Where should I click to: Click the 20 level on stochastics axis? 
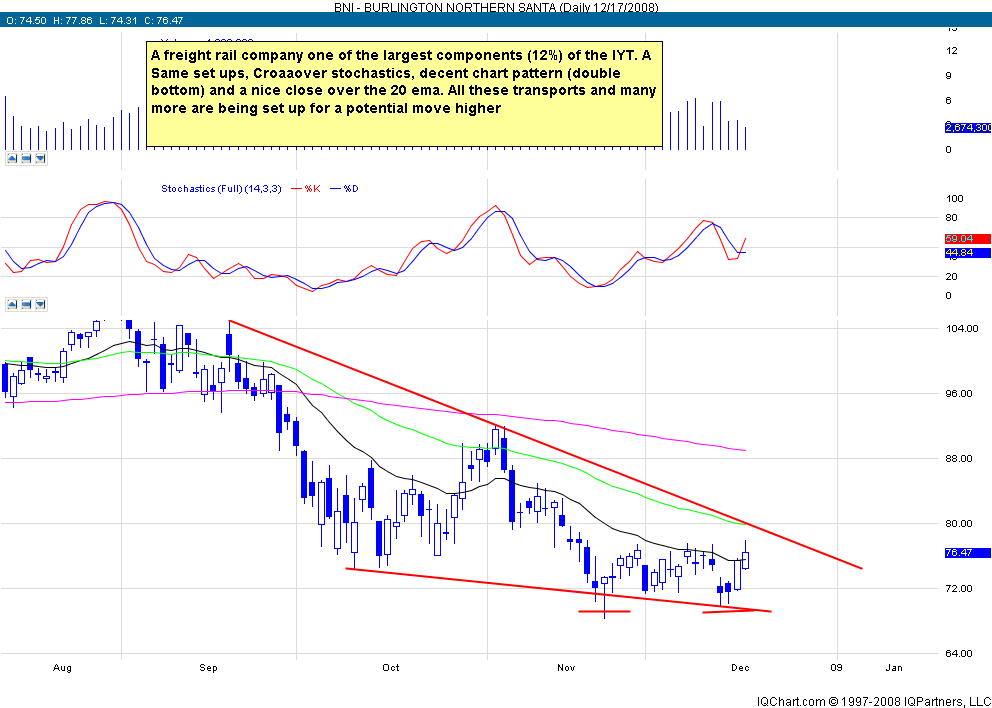click(951, 276)
